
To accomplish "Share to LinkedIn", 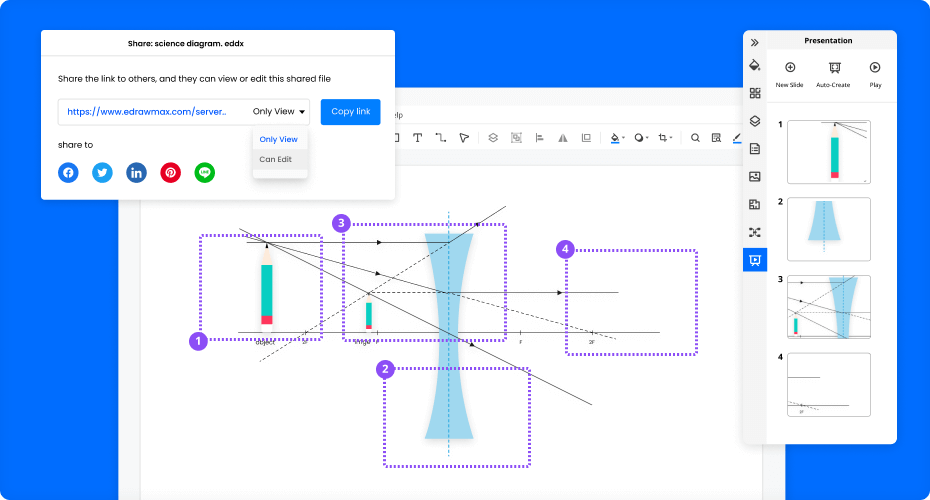I will pyautogui.click(x=136, y=173).
